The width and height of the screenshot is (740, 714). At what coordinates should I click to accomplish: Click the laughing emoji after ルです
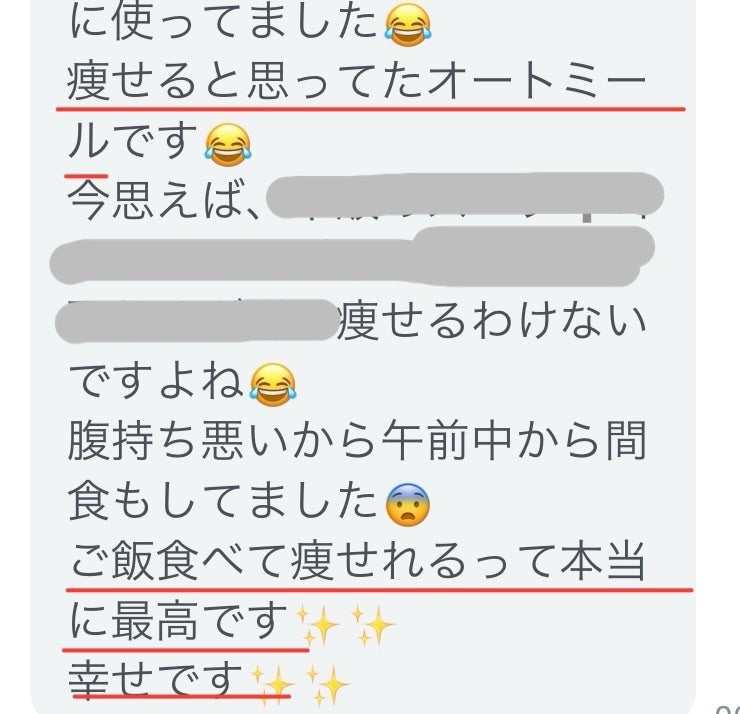[228, 145]
